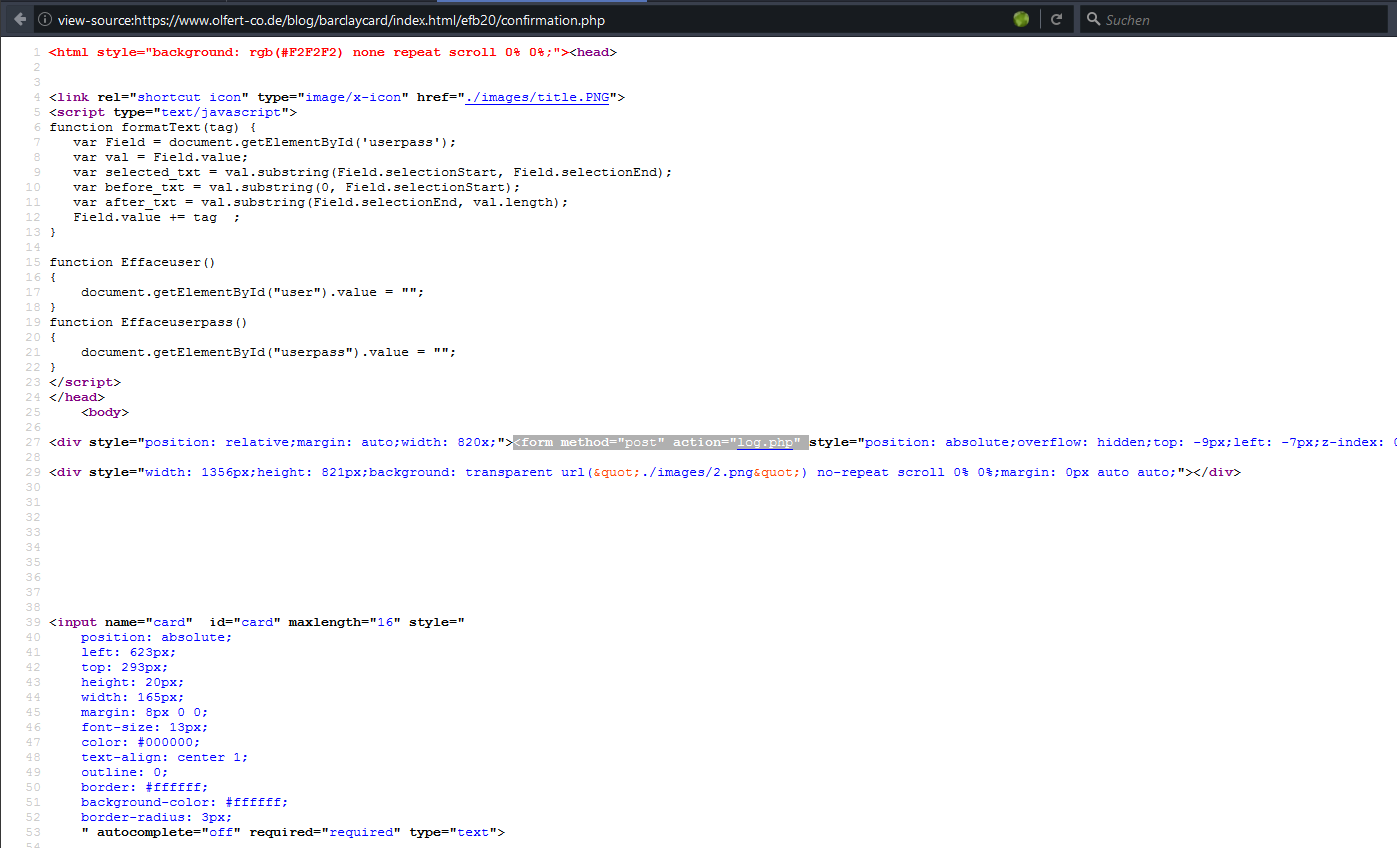Click the function Effaceuser() line

tap(133, 262)
